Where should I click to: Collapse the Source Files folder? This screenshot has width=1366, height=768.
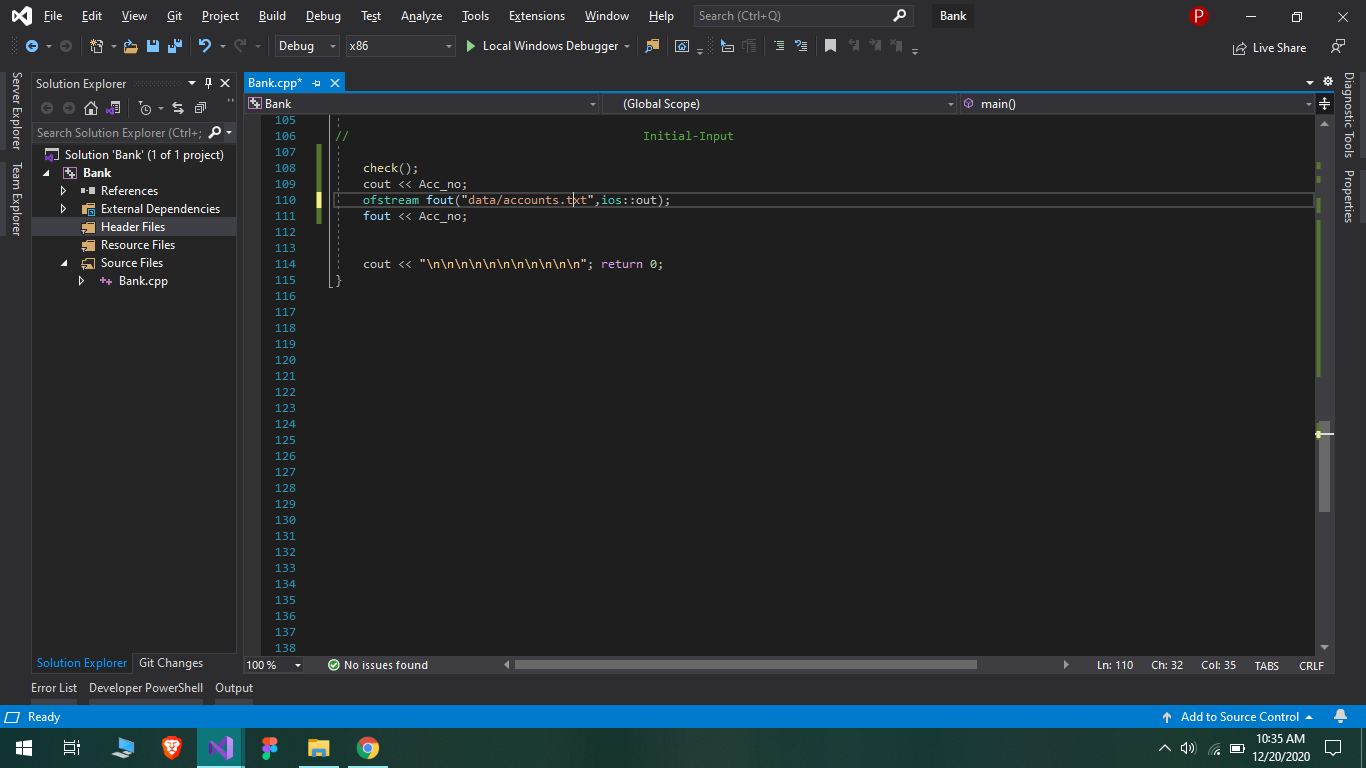[63, 263]
